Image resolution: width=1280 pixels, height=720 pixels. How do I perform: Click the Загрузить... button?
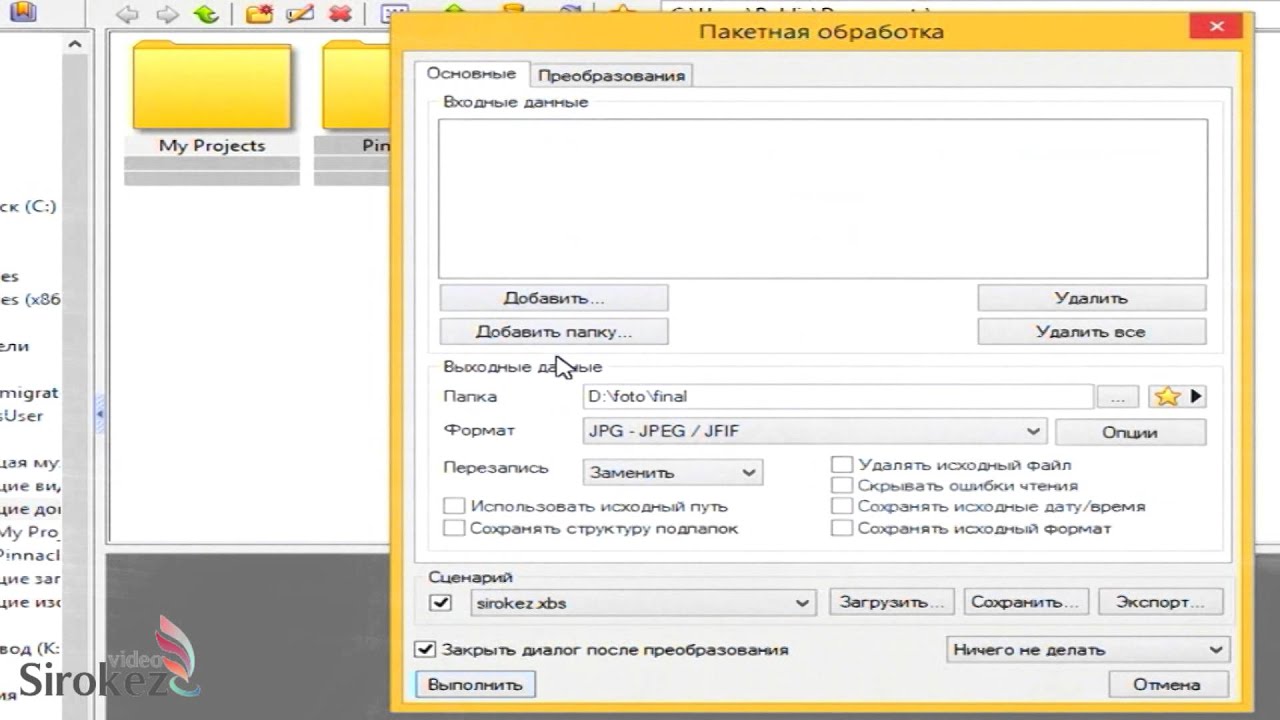pos(892,602)
